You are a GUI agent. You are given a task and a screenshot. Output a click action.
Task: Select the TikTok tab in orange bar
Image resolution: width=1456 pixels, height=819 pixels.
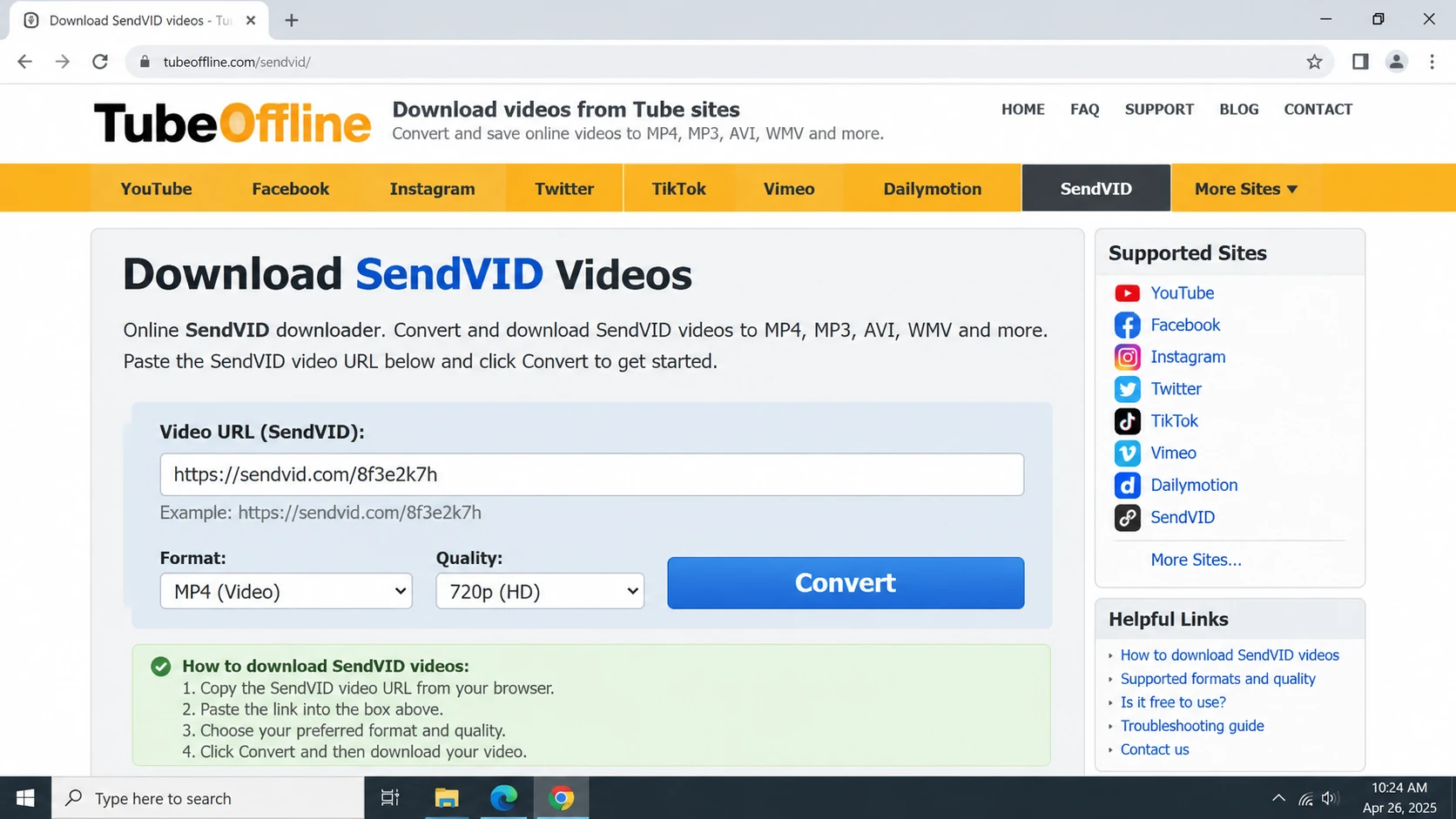pos(678,189)
